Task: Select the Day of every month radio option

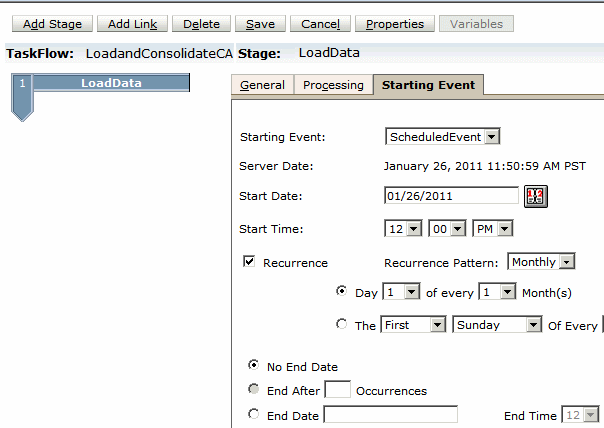Action: point(343,292)
